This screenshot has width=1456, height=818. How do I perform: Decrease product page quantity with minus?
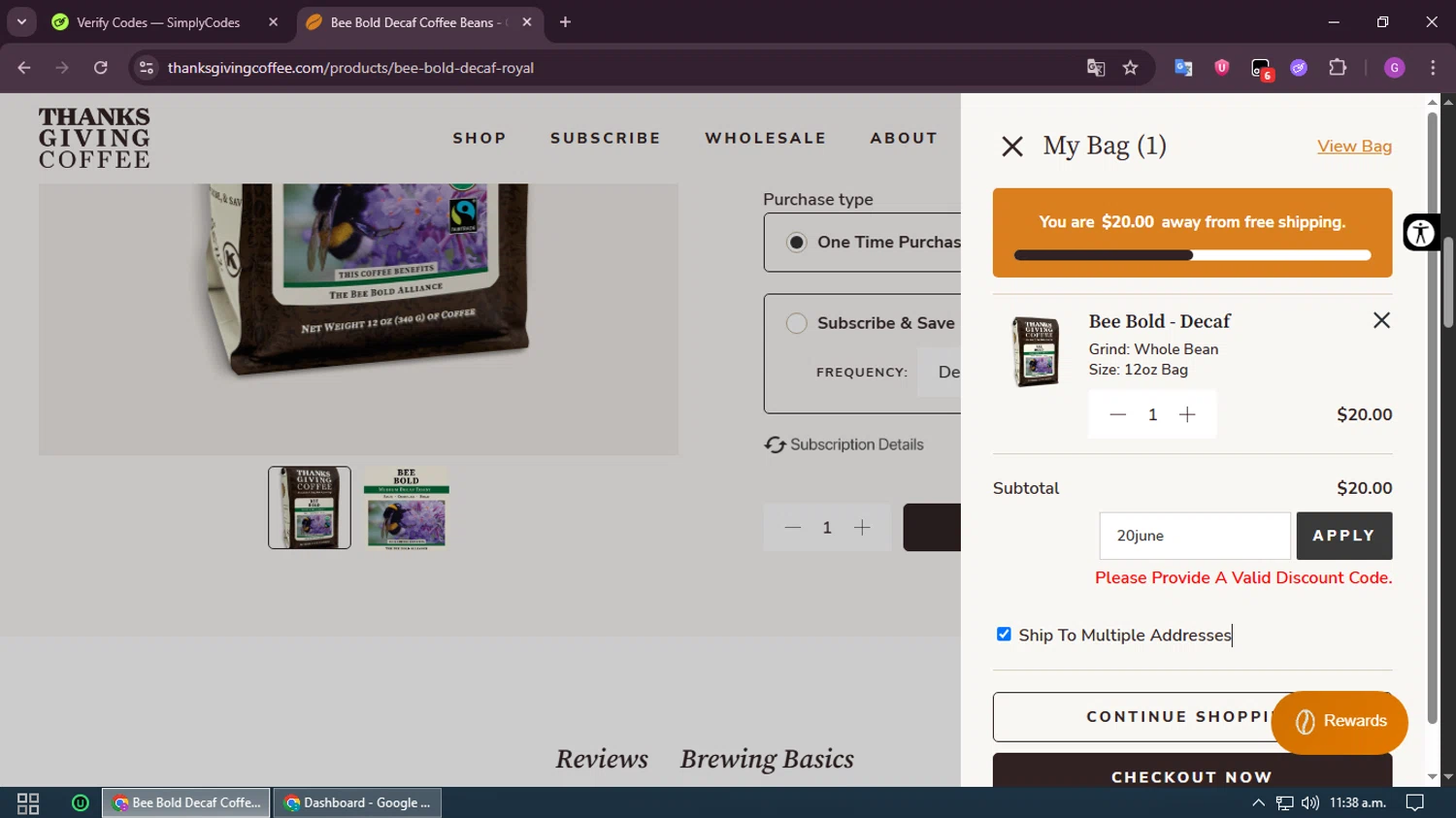point(792,528)
